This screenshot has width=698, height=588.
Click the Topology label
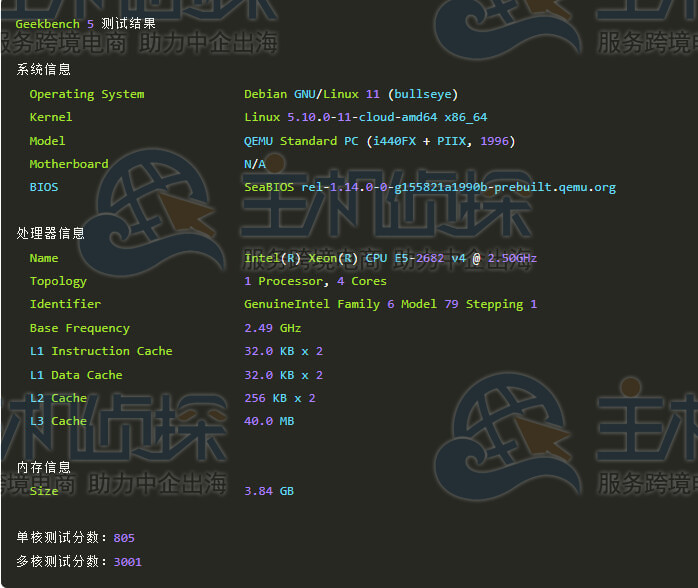(x=58, y=281)
